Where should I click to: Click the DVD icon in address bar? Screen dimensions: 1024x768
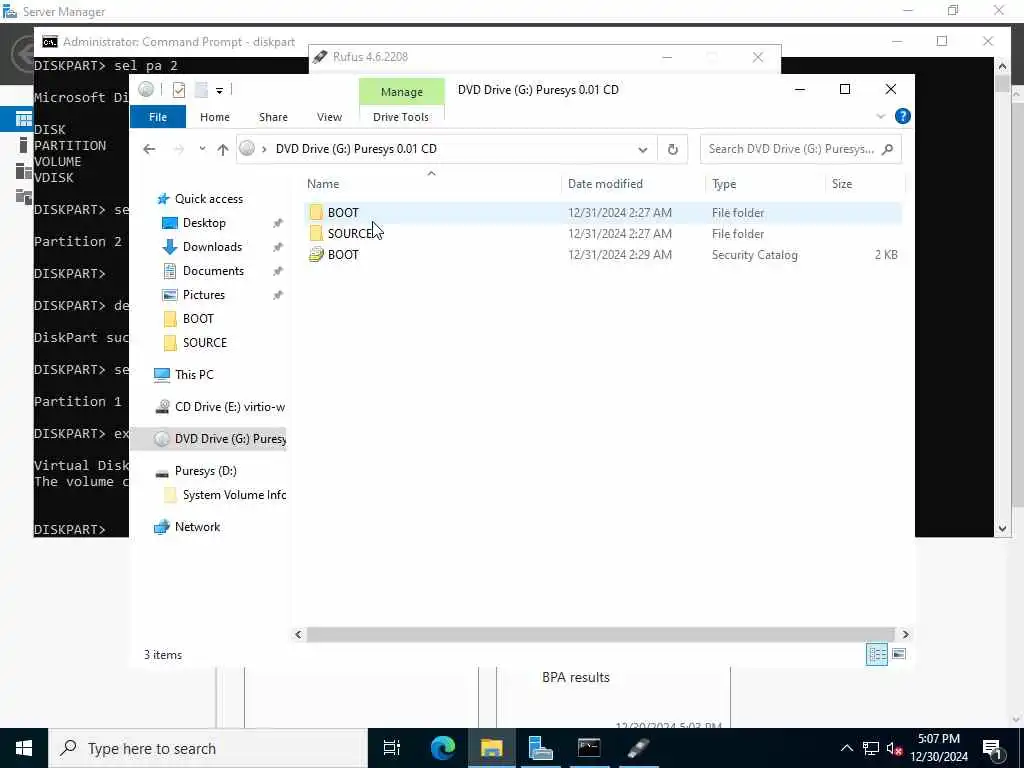[x=247, y=149]
